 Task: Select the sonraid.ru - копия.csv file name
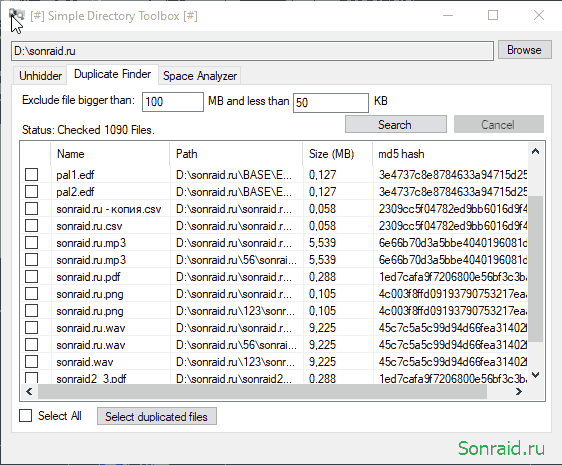click(x=109, y=209)
